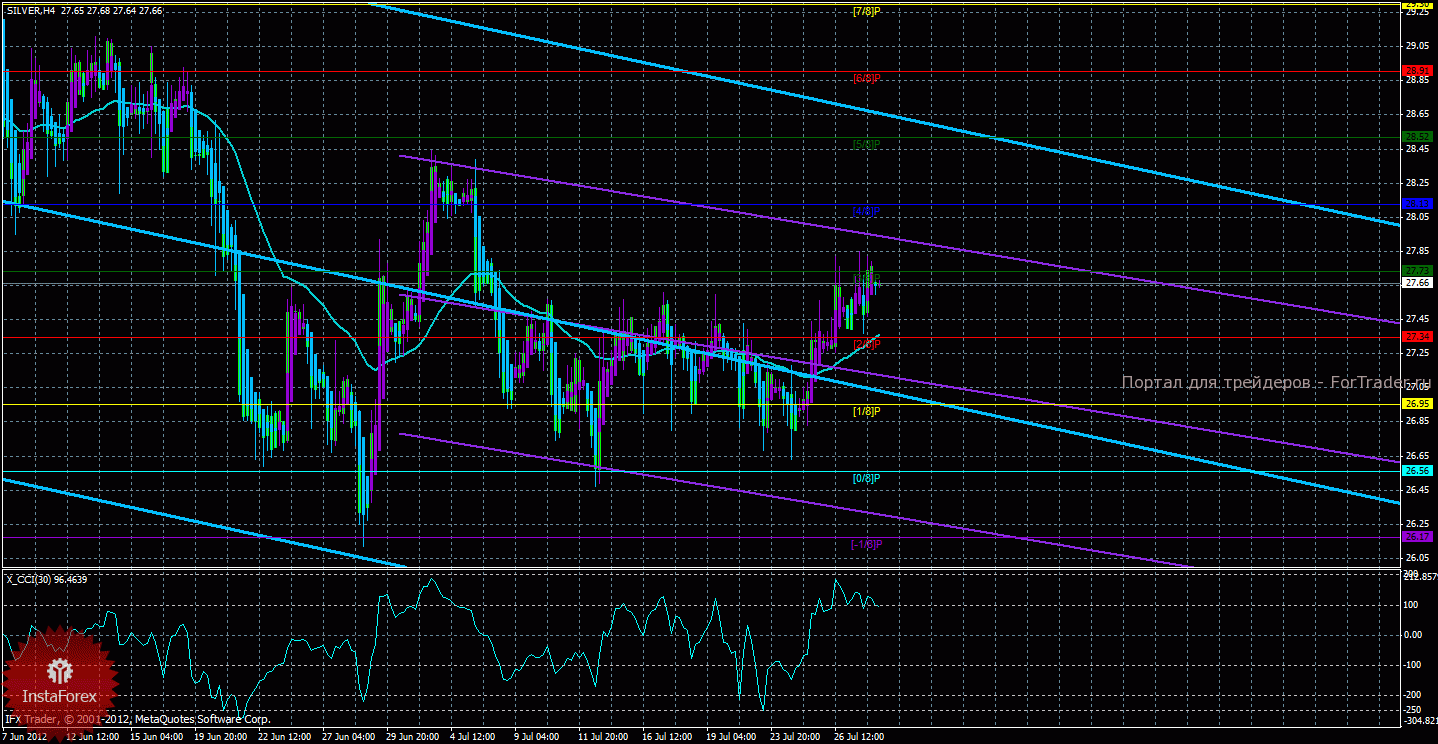The image size is (1438, 744).
Task: Select the green 27.73 price tag
Action: (1418, 271)
